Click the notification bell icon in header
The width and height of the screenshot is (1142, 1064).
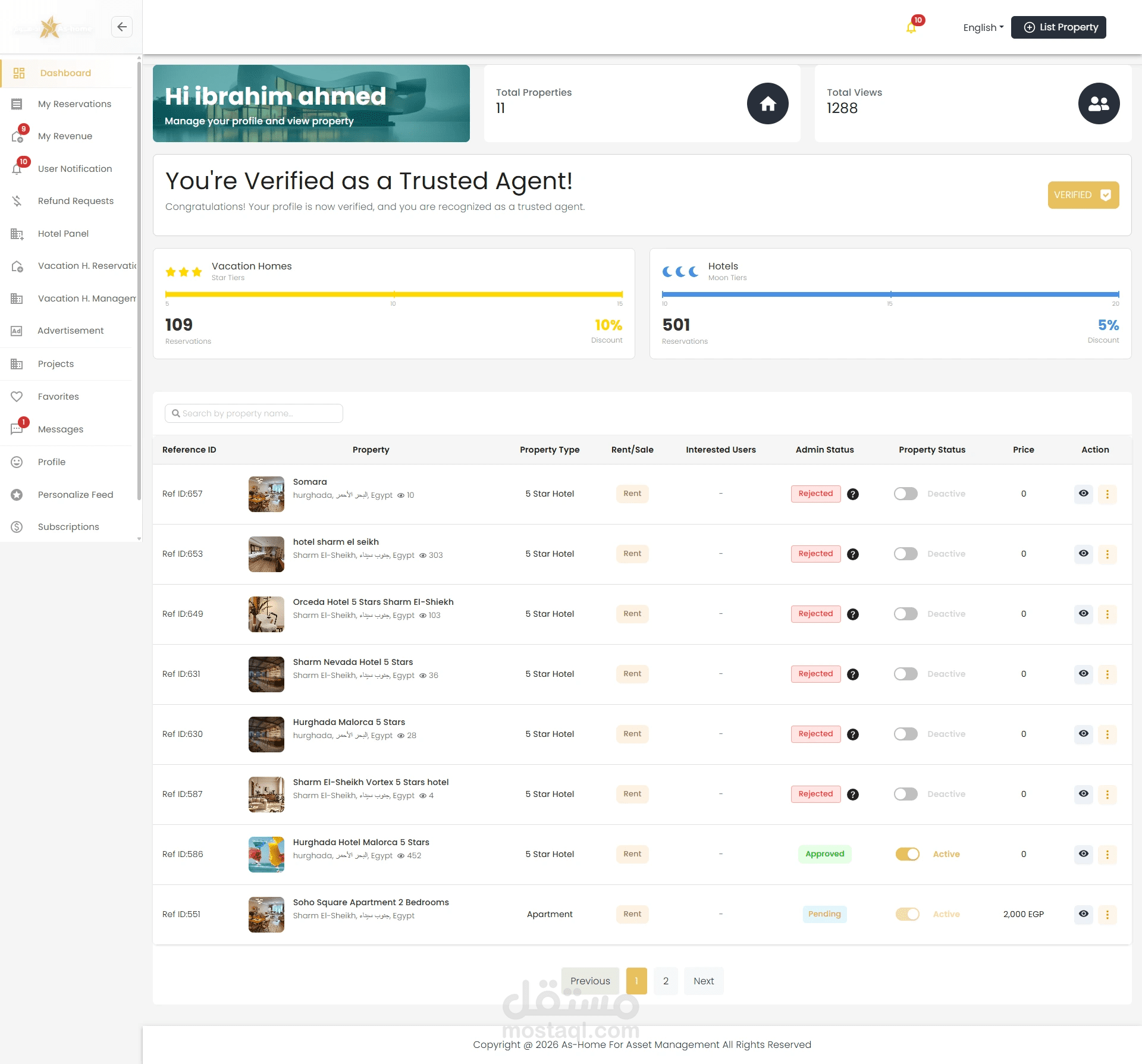(911, 27)
